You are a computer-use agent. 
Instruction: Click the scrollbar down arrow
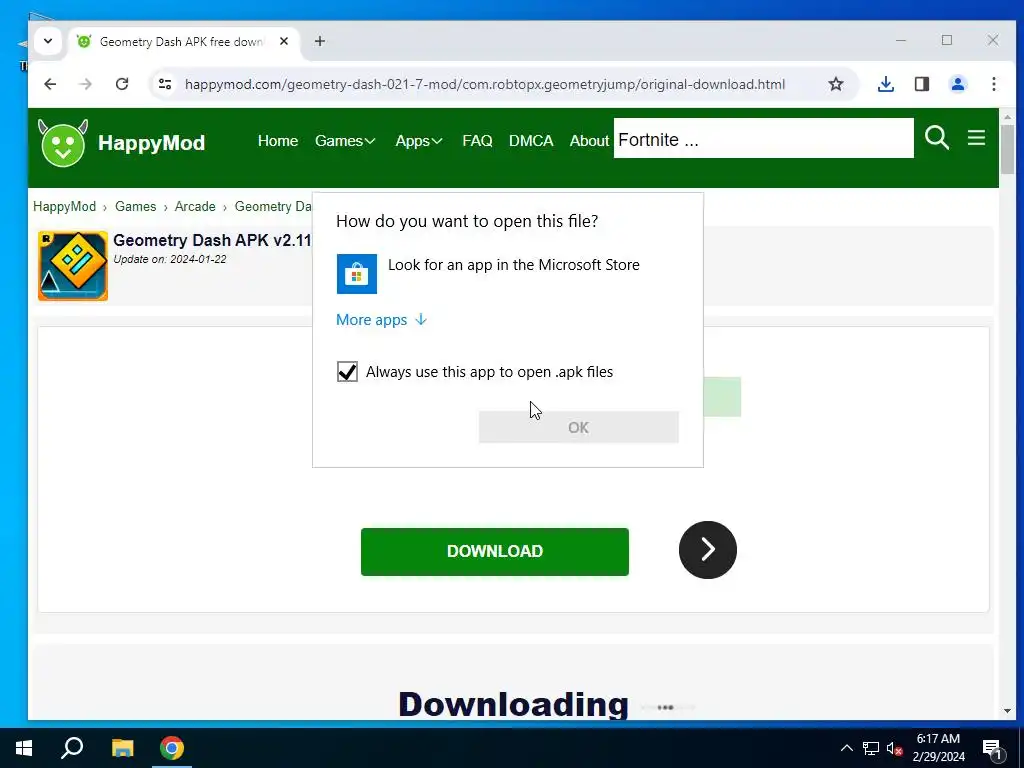click(x=1007, y=711)
